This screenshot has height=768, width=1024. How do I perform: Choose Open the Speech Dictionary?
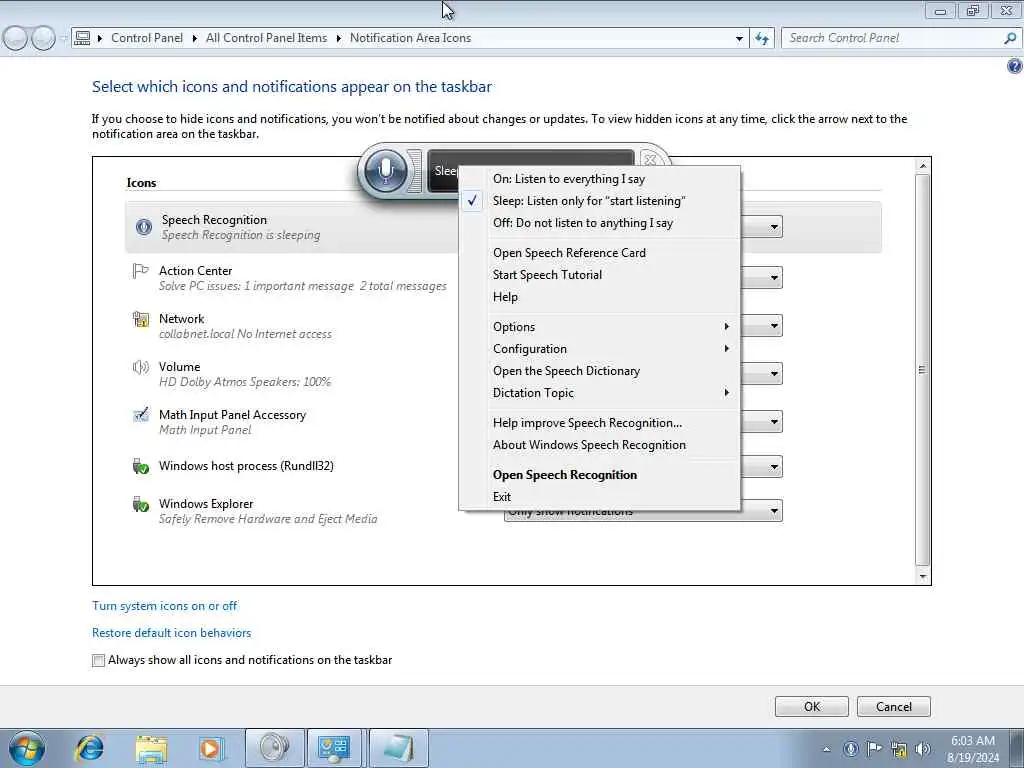pyautogui.click(x=600, y=371)
